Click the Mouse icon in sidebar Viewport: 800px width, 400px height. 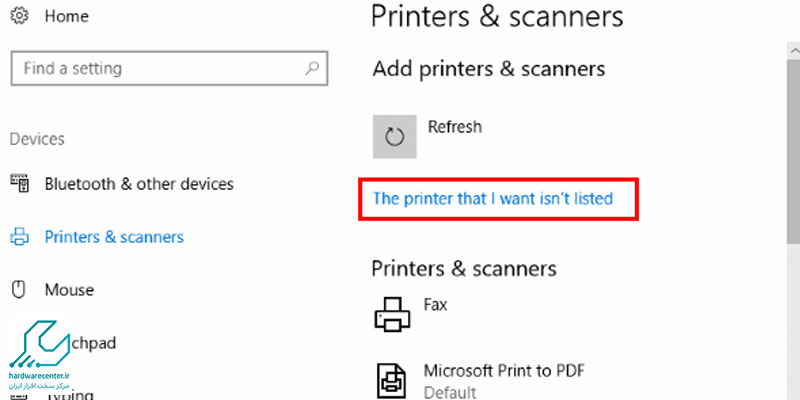pos(18,290)
